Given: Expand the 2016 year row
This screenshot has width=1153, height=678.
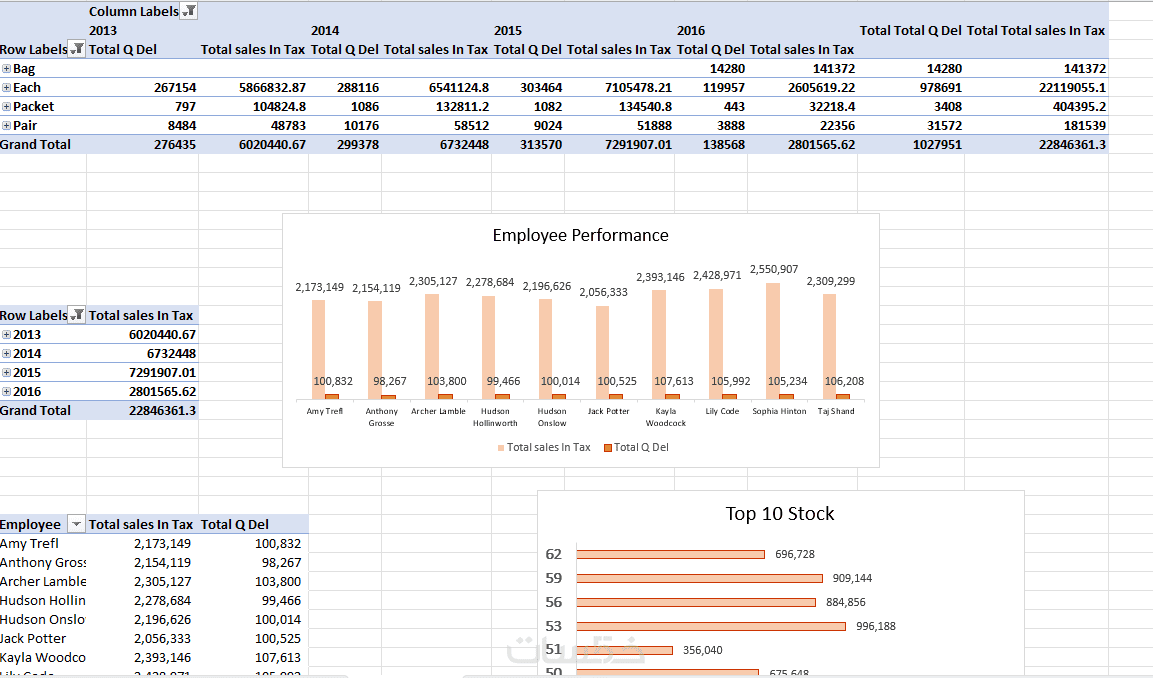Looking at the screenshot, I should [7, 392].
